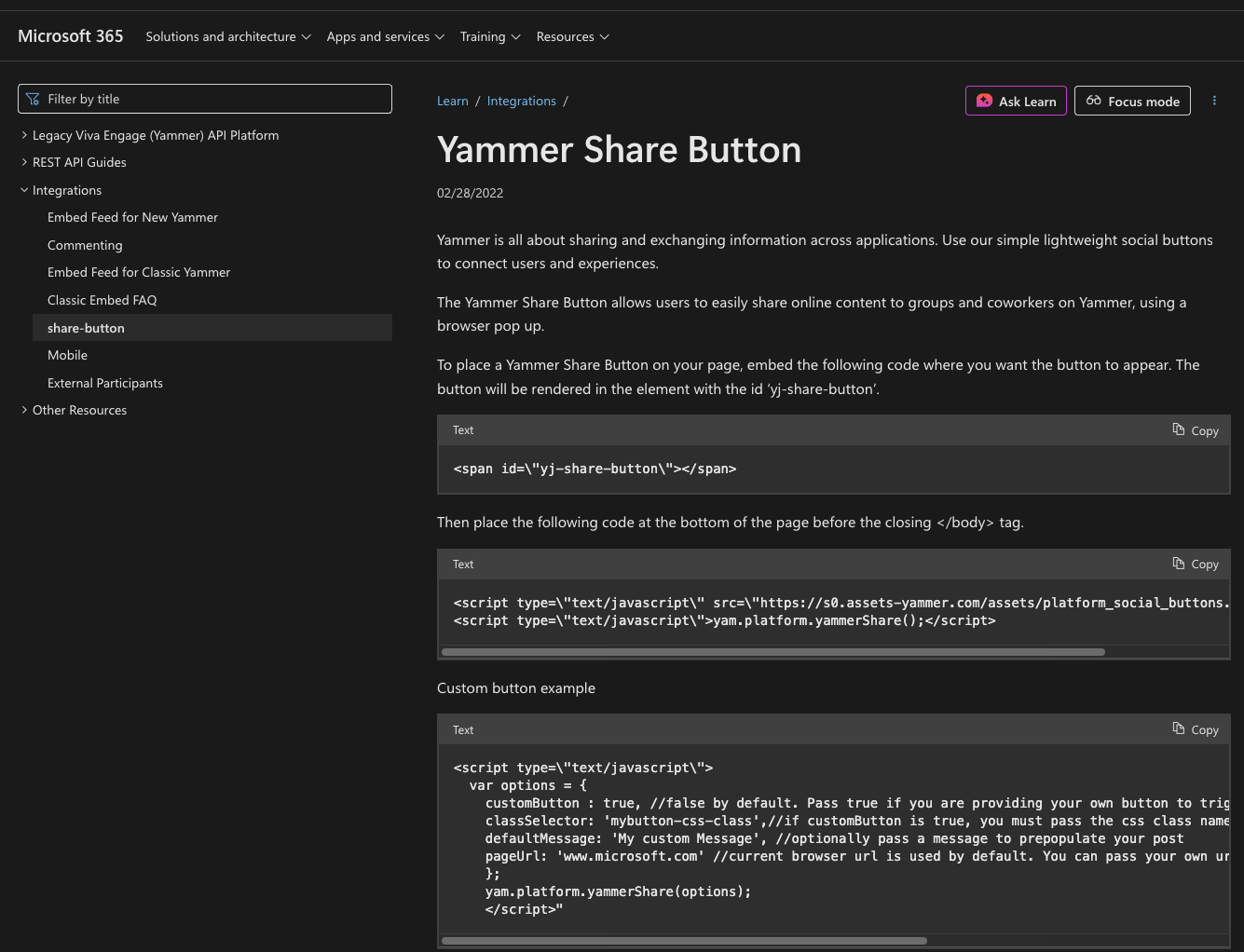Image resolution: width=1244 pixels, height=952 pixels.
Task: Open the more actions ellipsis menu
Action: point(1214,101)
